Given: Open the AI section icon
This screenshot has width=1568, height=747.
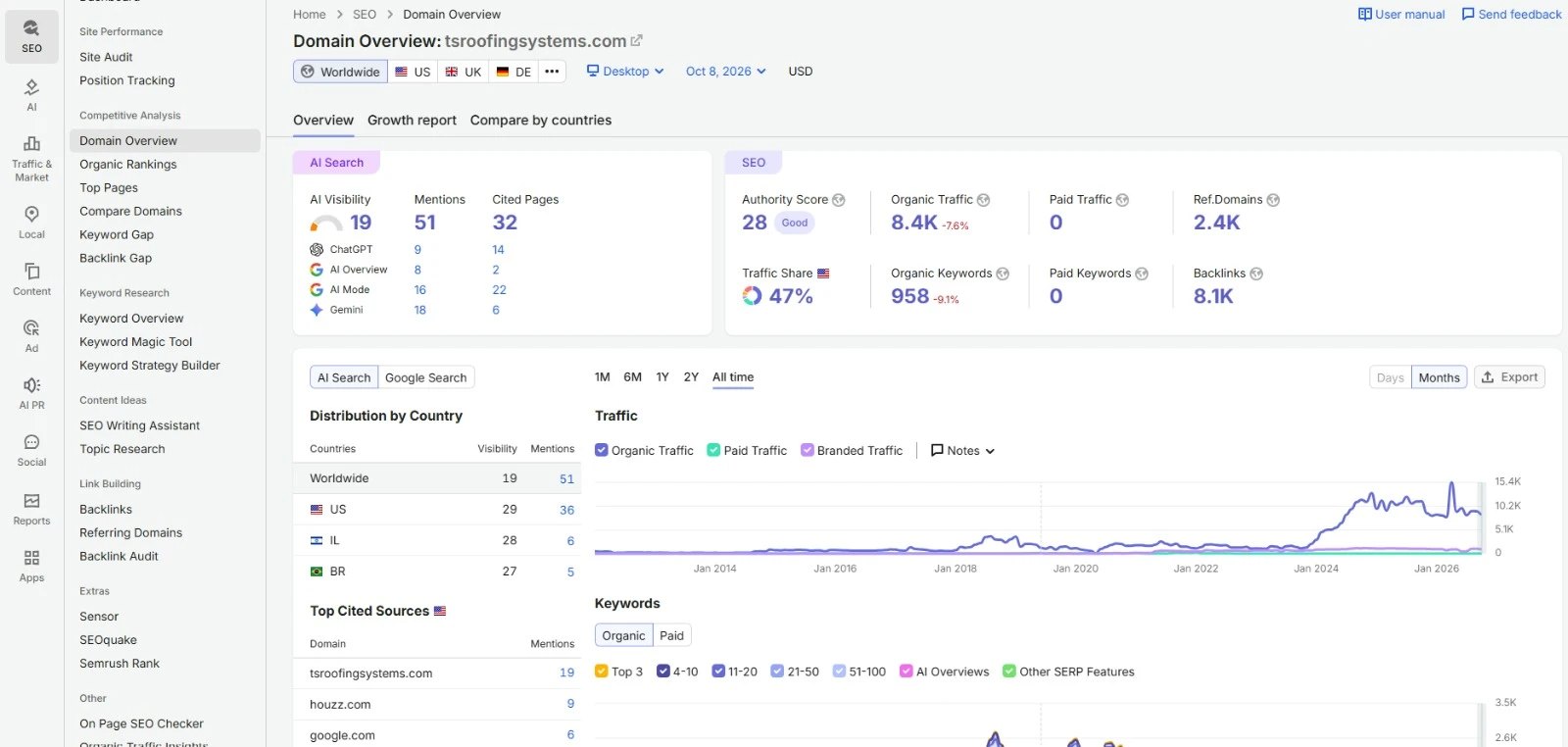Looking at the screenshot, I should pos(31,87).
